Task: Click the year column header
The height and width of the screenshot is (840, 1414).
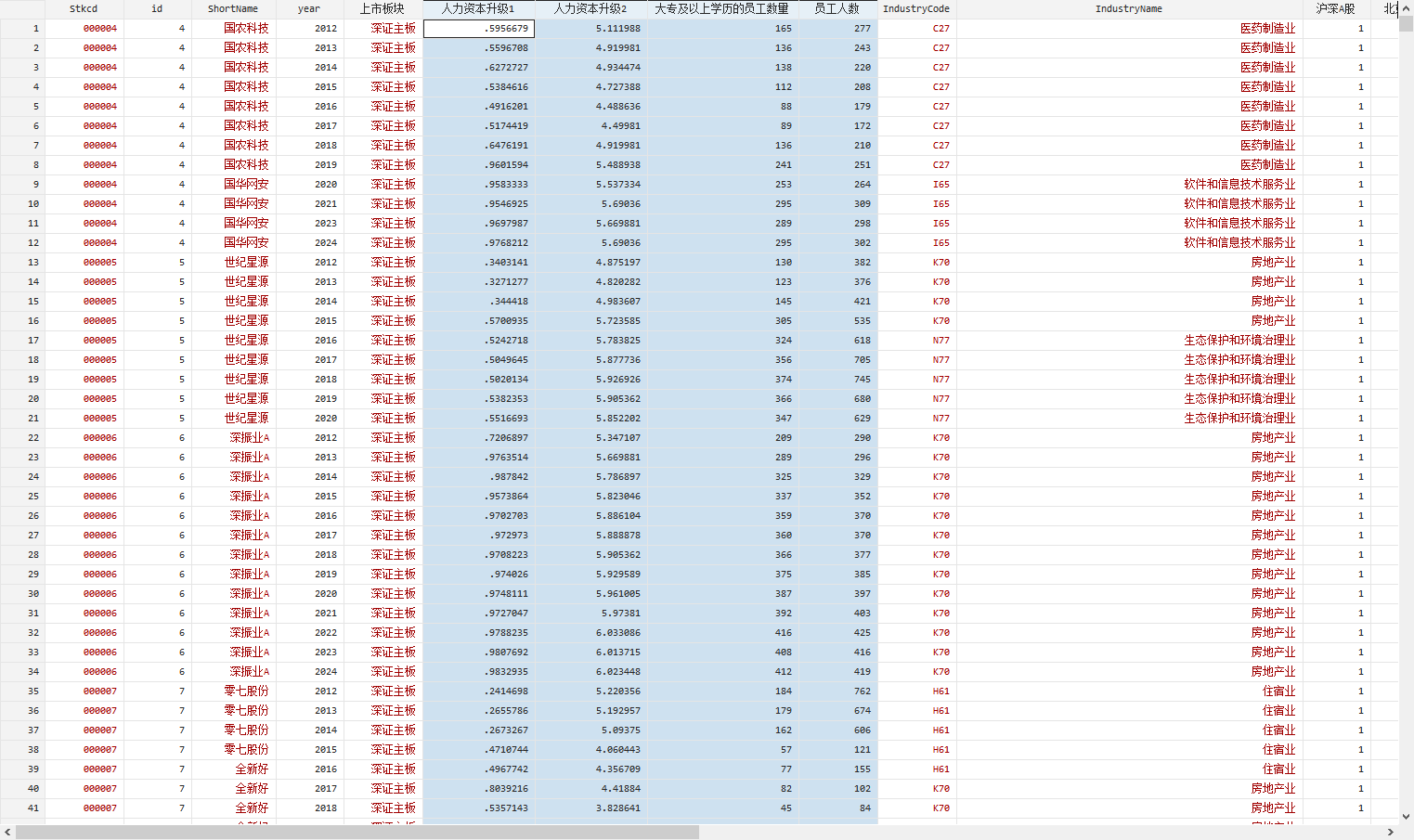Action: click(309, 8)
